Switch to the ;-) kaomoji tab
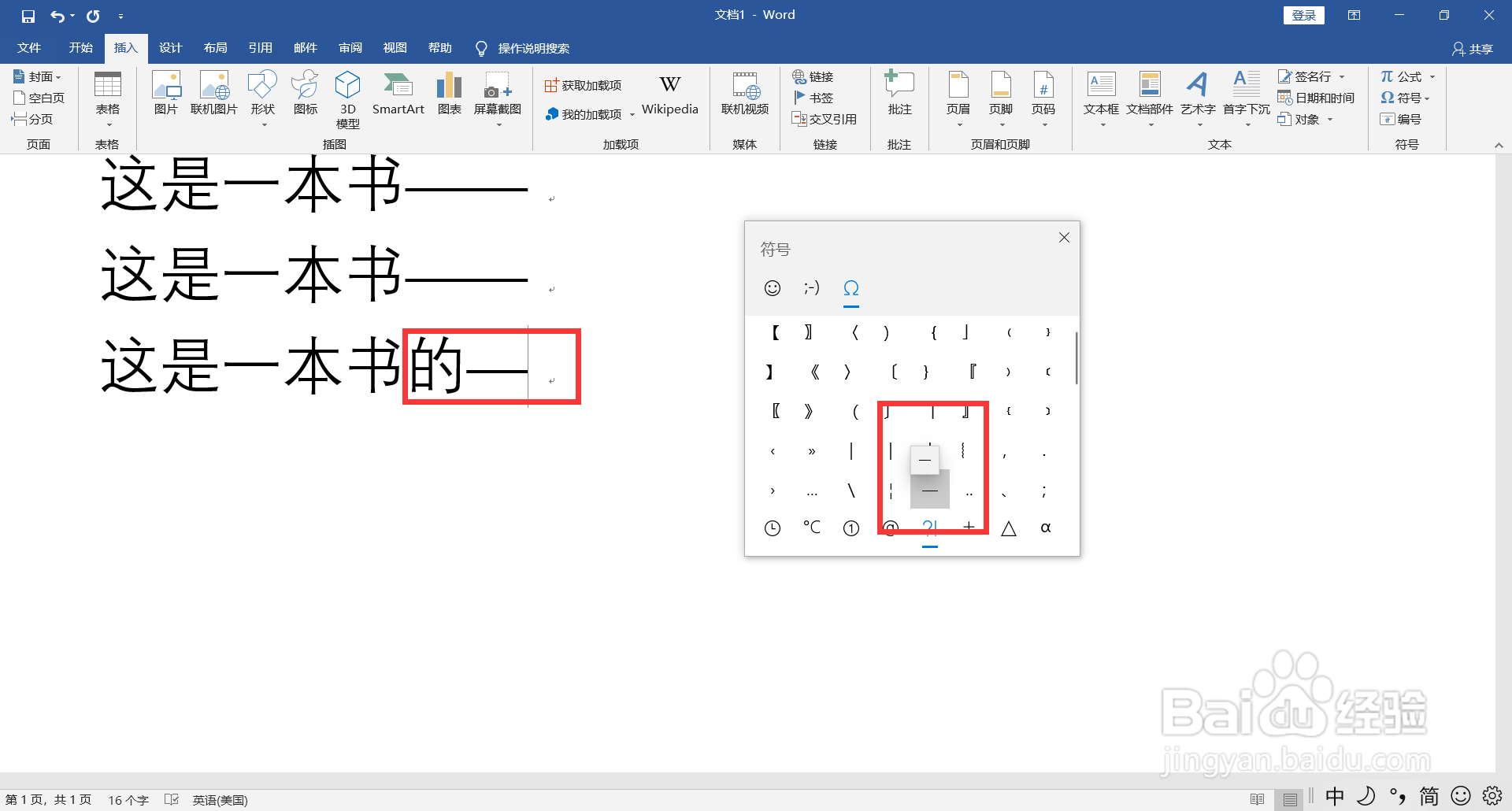Viewport: 1512px width, 811px height. pos(812,288)
